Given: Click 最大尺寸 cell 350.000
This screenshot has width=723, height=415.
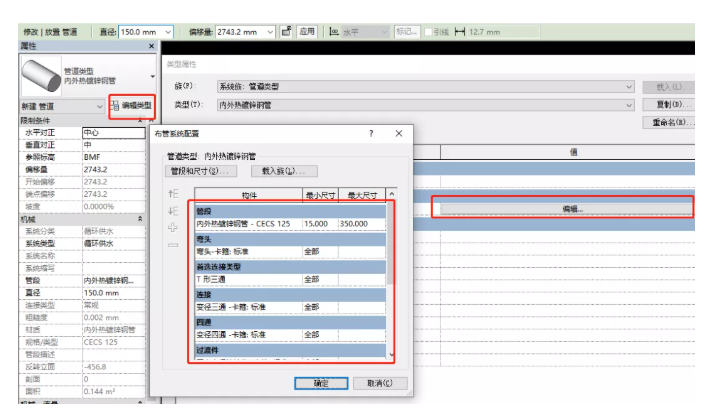Looking at the screenshot, I should [x=362, y=224].
